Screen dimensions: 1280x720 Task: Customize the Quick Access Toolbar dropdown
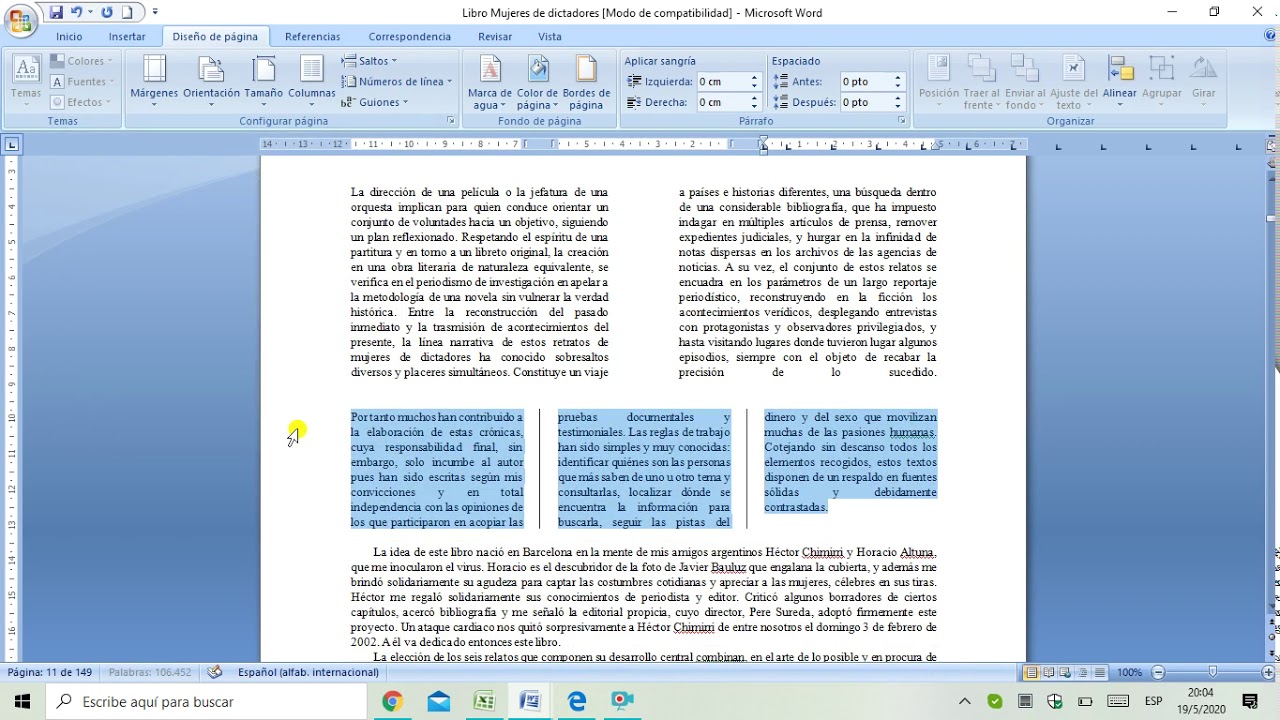pos(155,13)
